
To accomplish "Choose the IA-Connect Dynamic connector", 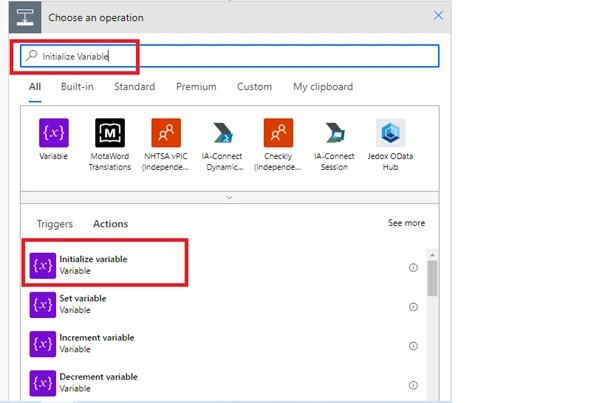I will pyautogui.click(x=222, y=133).
